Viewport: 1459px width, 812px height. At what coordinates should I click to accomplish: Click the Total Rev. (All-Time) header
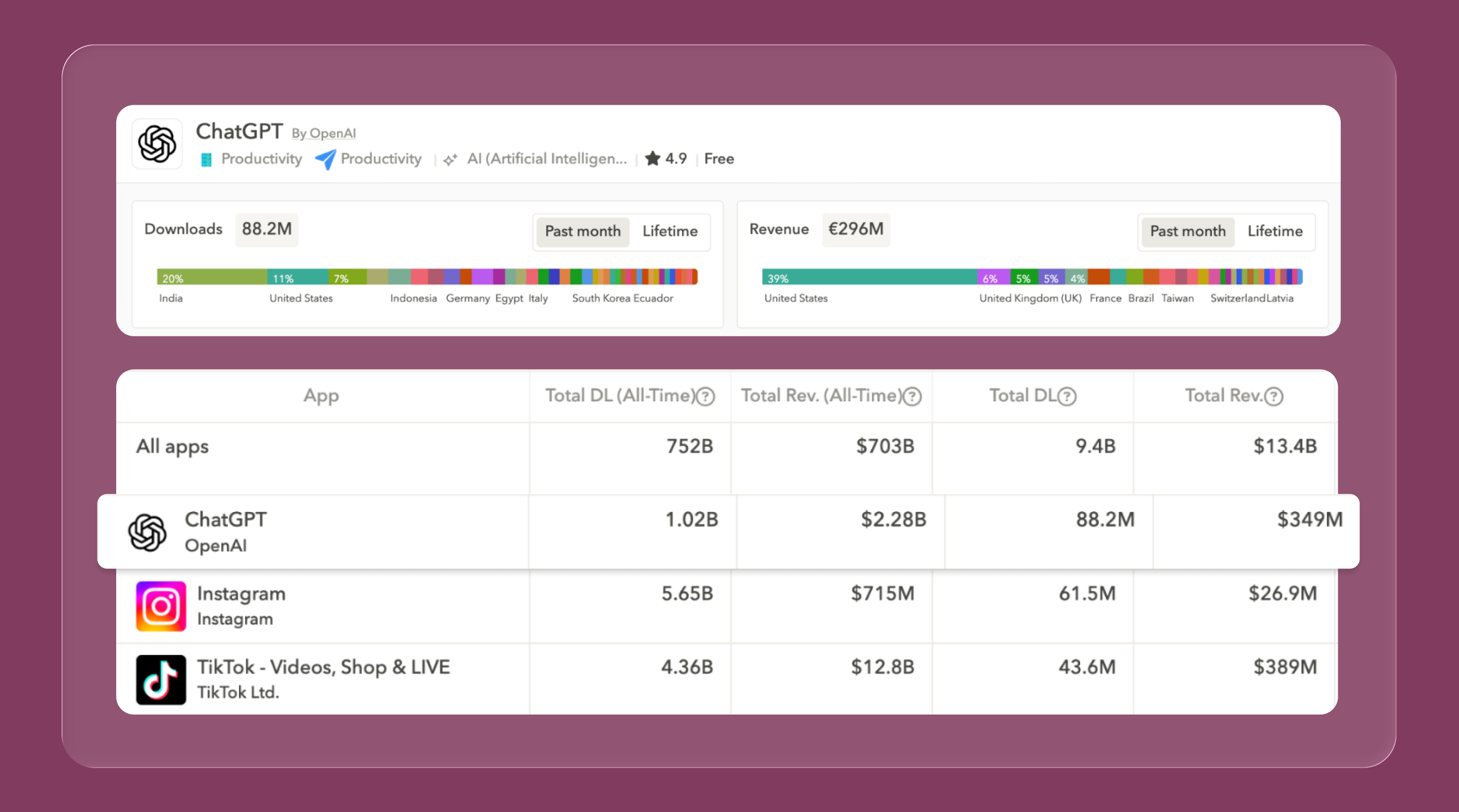[821, 395]
